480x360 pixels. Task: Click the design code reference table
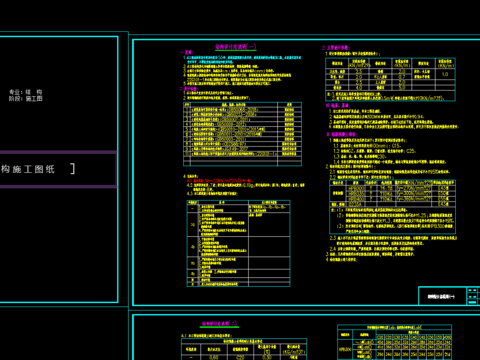click(x=242, y=134)
